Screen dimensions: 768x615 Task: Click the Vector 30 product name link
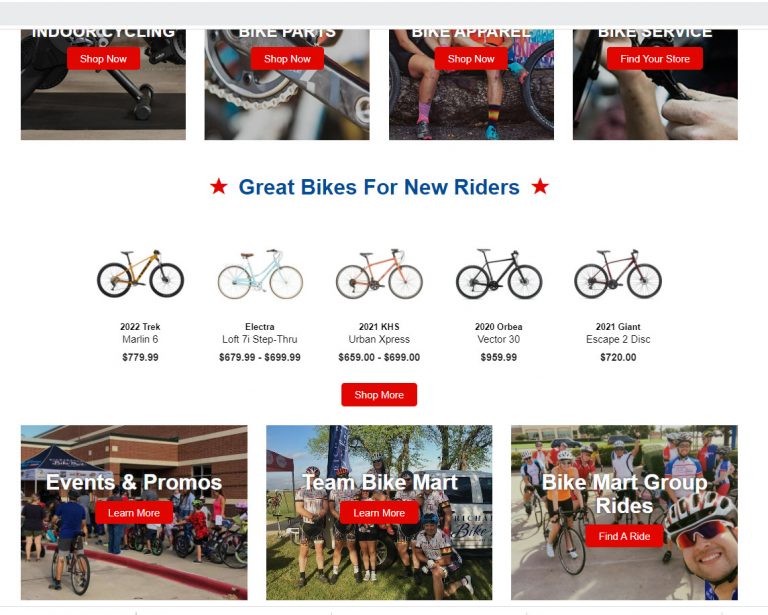pyautogui.click(x=499, y=339)
